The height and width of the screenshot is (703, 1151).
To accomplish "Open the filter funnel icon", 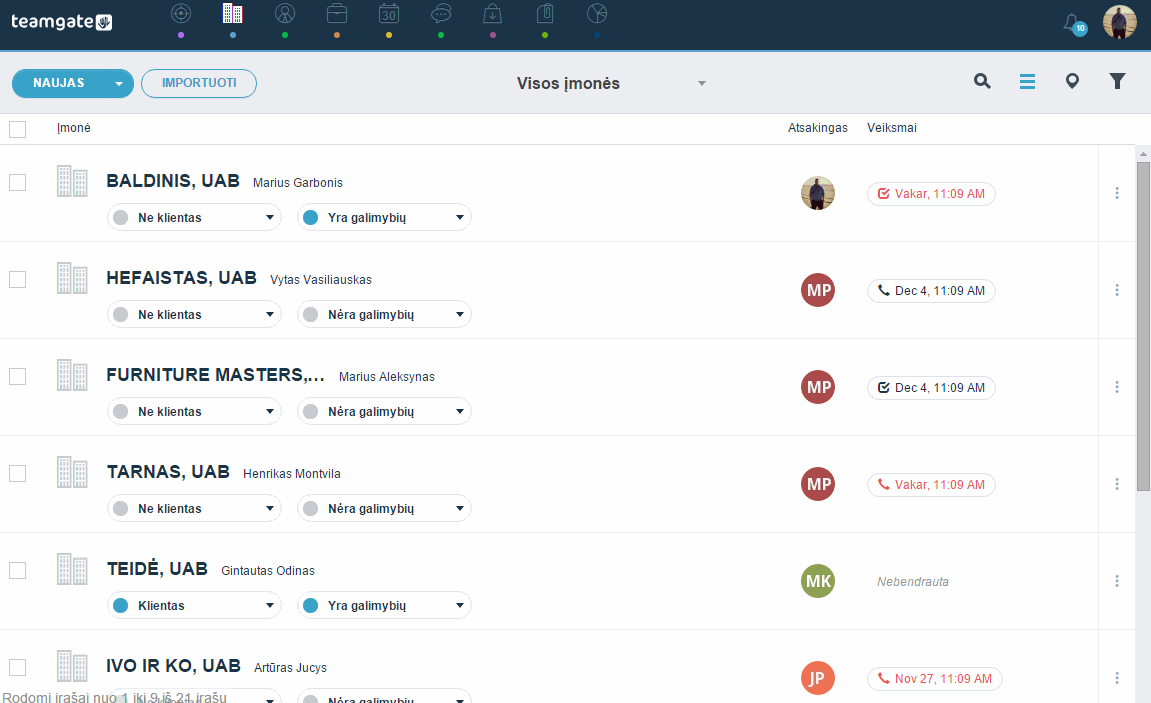I will [1117, 81].
